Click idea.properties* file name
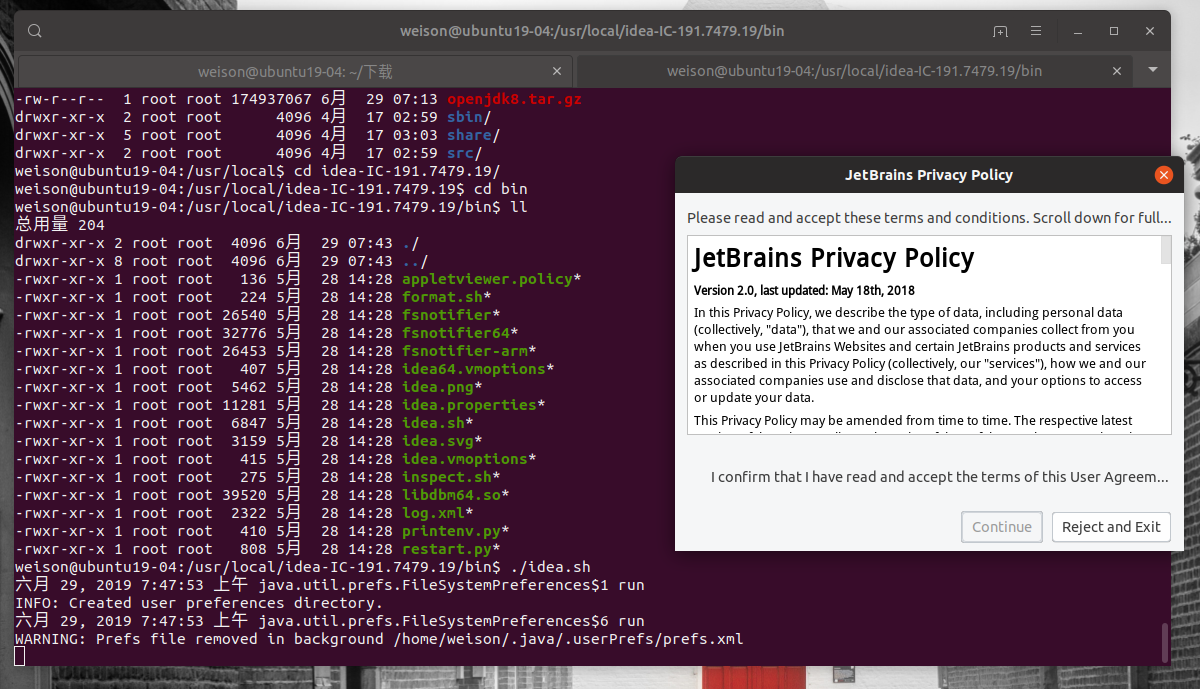The width and height of the screenshot is (1200, 689). 474,405
